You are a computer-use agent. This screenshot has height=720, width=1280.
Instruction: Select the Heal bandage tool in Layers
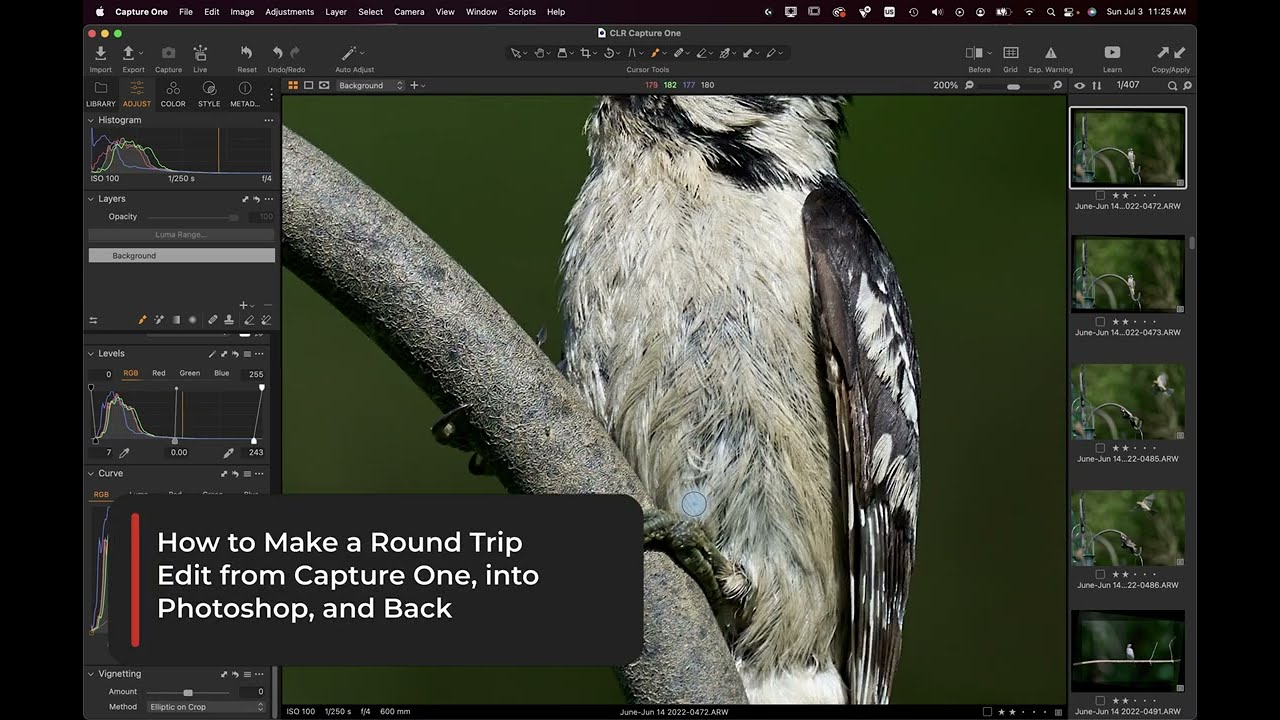213,320
